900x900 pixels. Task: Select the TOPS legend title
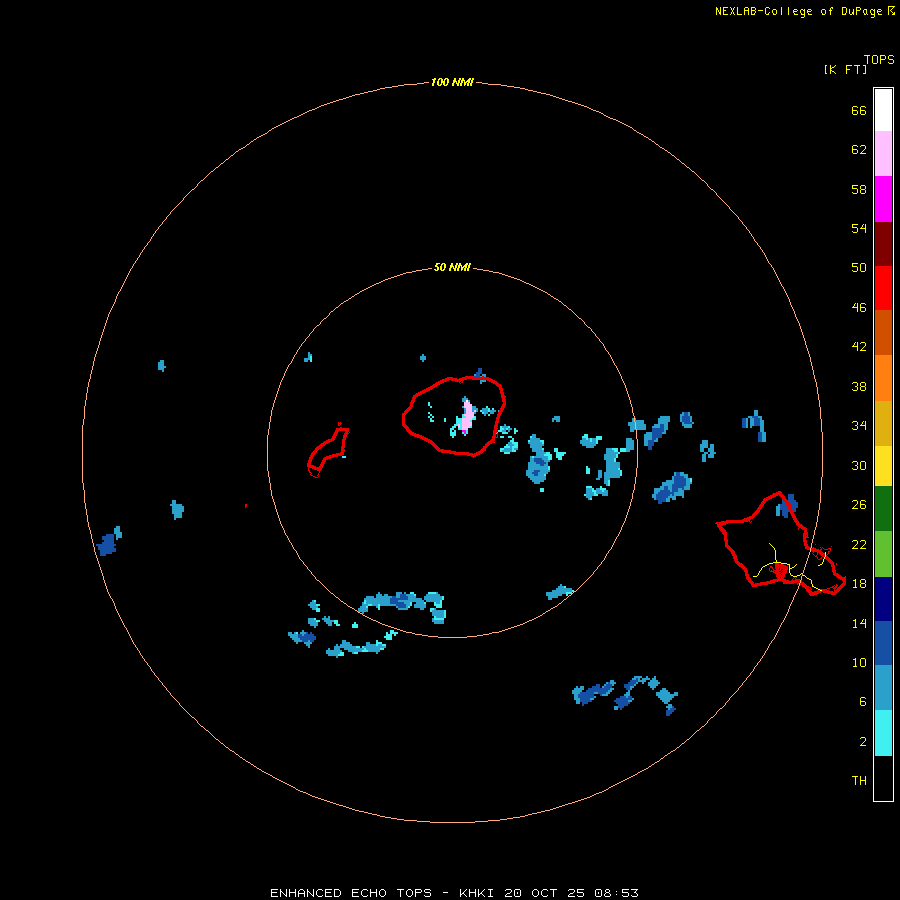(x=879, y=59)
